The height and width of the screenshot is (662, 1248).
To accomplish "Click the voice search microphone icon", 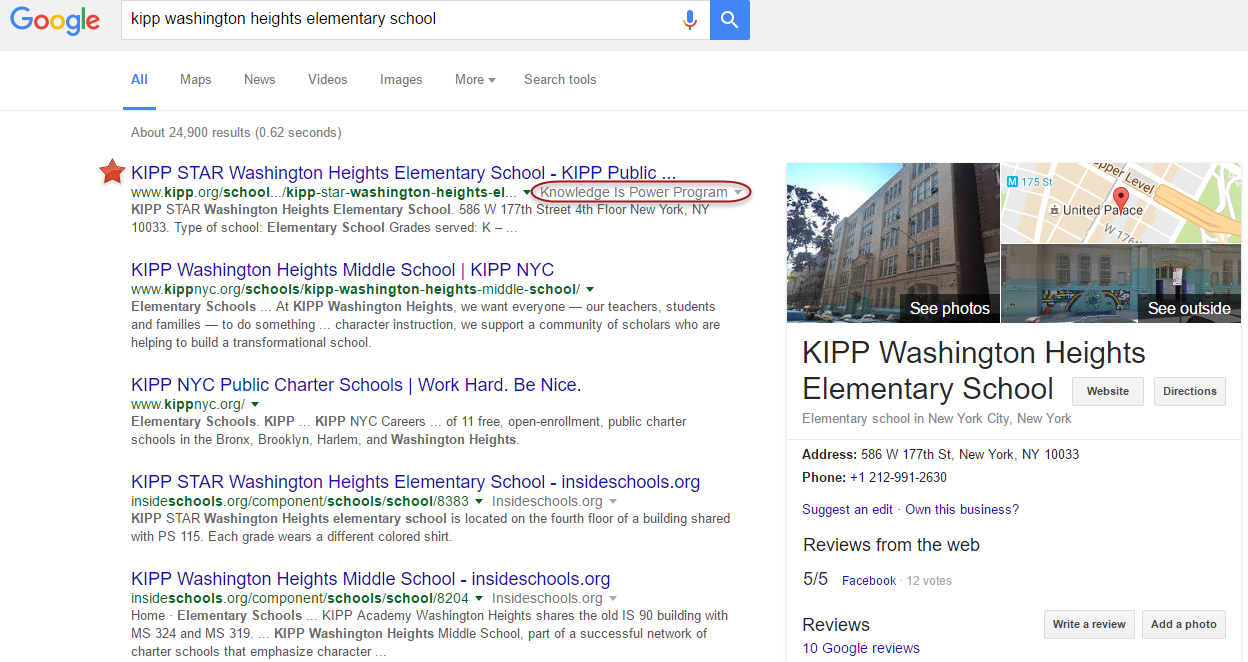I will pyautogui.click(x=689, y=20).
